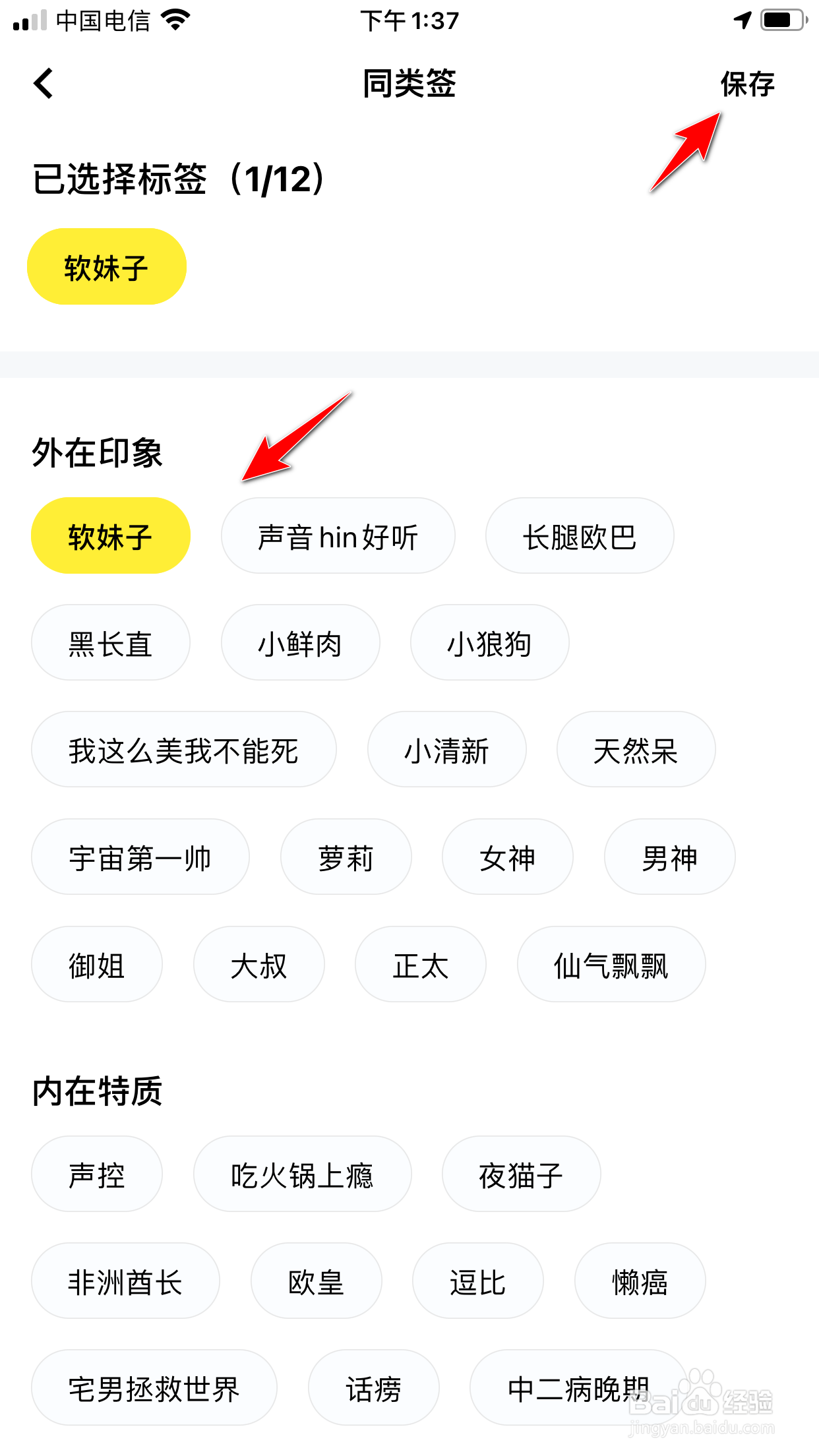
Task: Pick the 萝莉 tag
Action: pos(346,857)
